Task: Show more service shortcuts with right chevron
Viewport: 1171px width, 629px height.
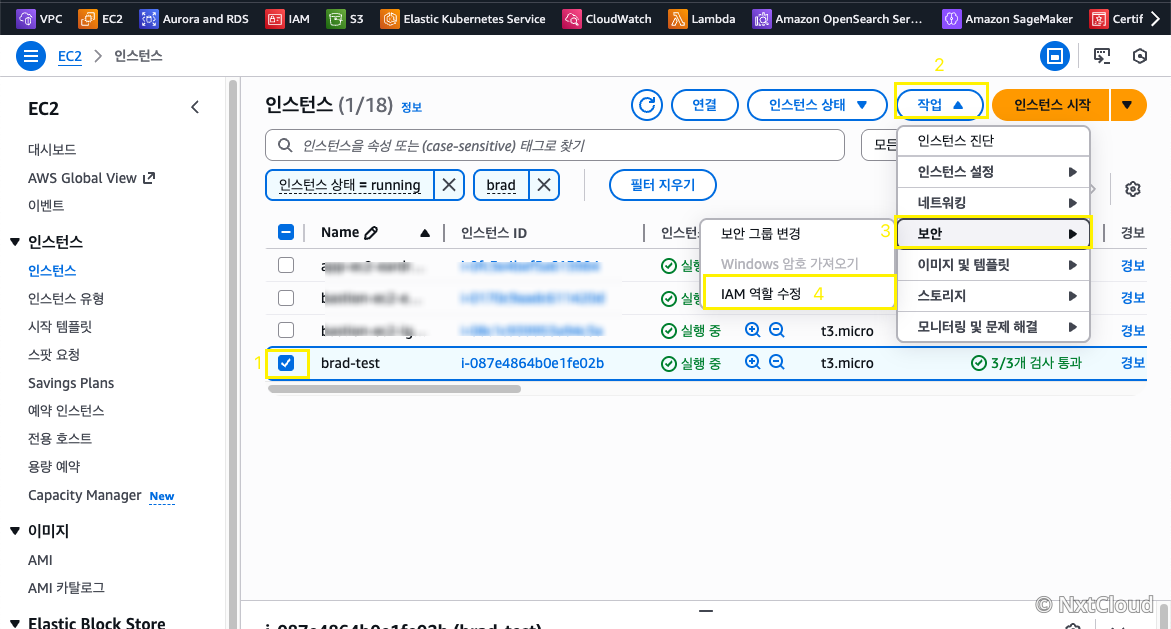Action: [1155, 19]
